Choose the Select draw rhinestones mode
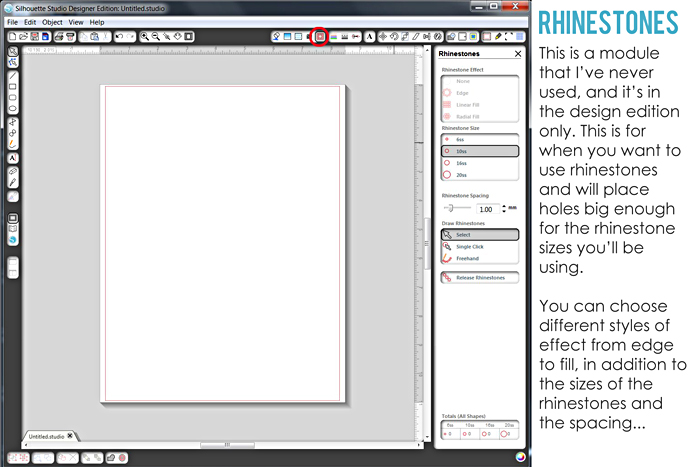700x467 pixels. coord(479,234)
